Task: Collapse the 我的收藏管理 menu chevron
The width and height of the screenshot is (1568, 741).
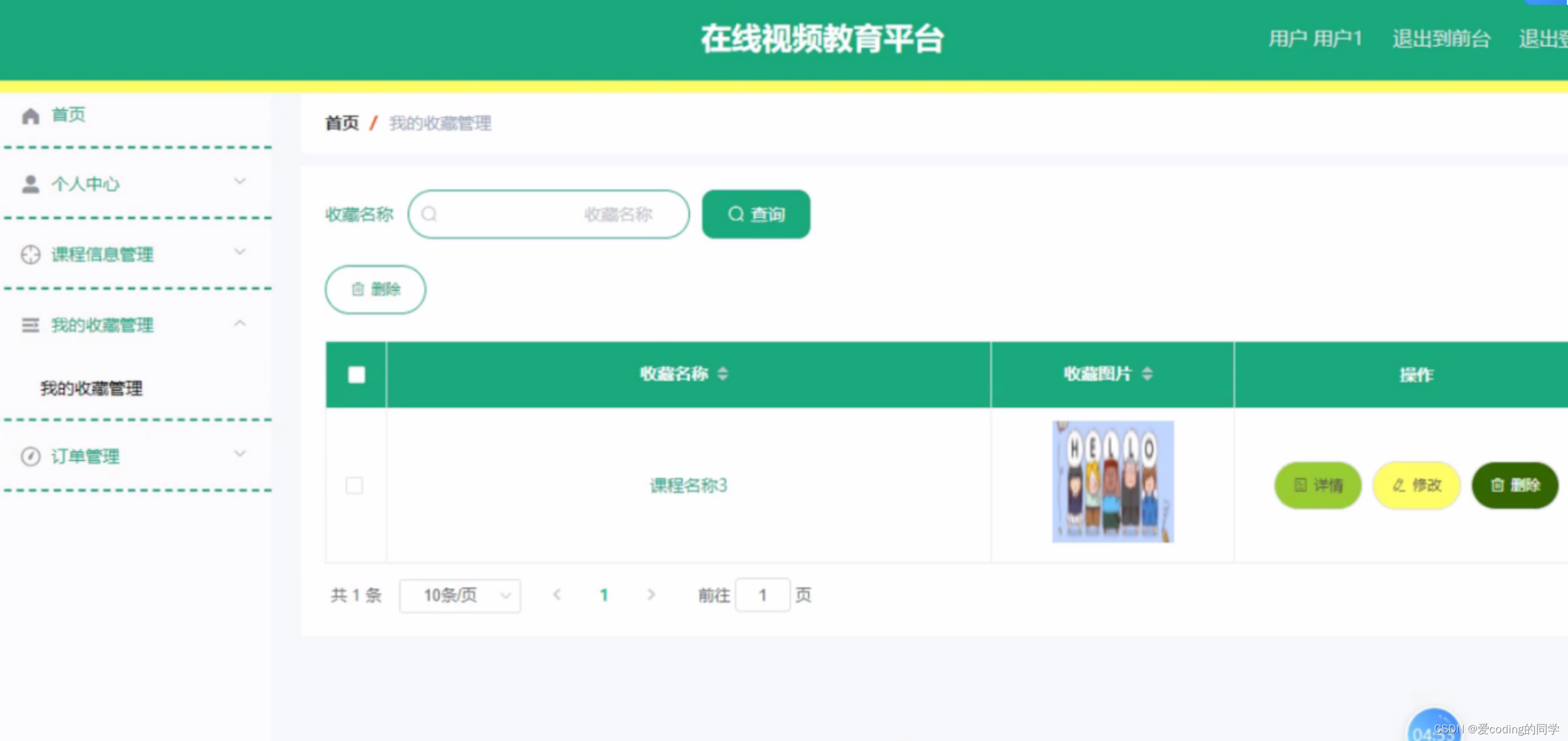Action: [x=240, y=323]
